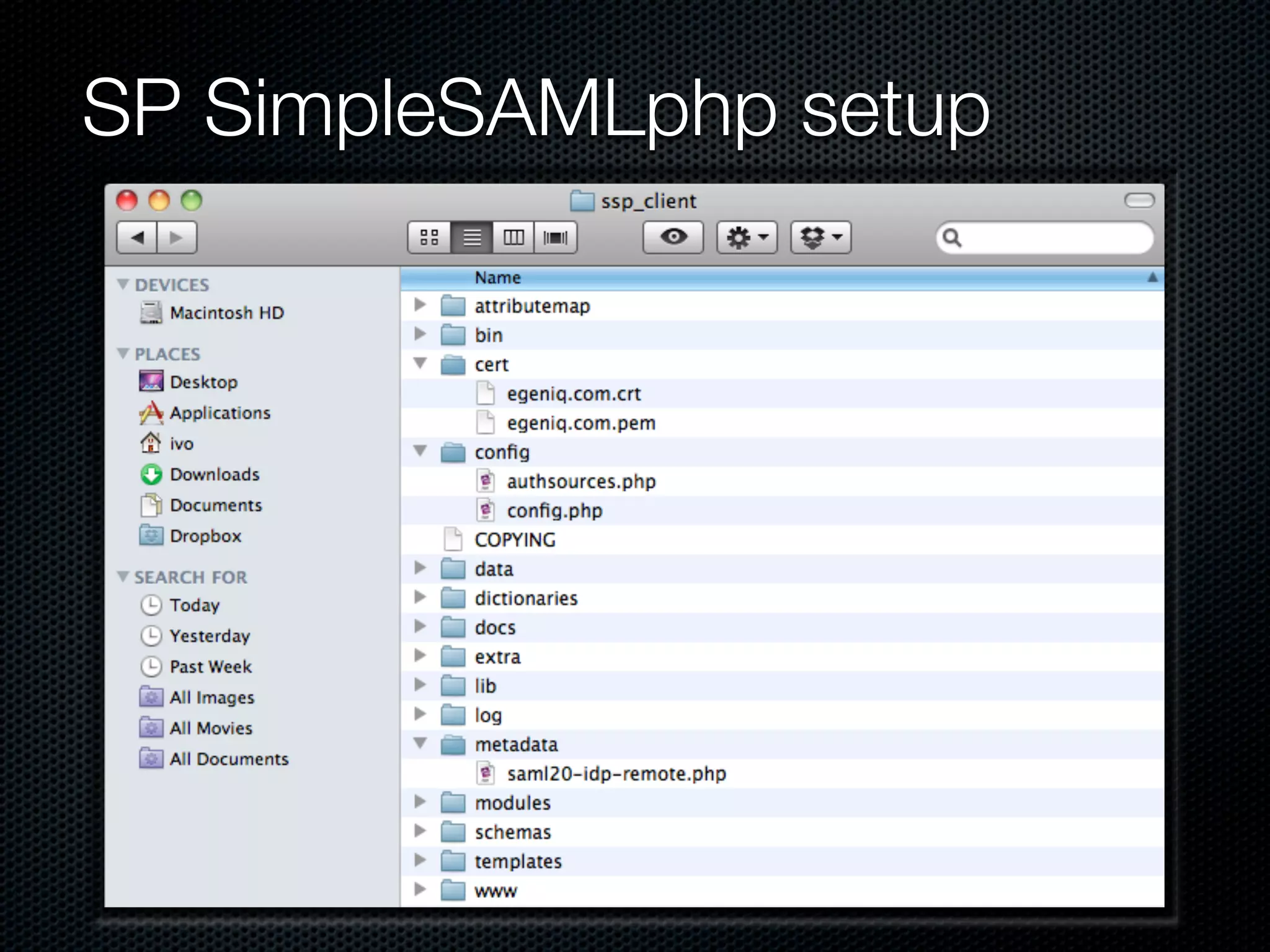Collapse the SEARCH FOR sidebar section
The height and width of the screenshot is (952, 1270).
123,577
